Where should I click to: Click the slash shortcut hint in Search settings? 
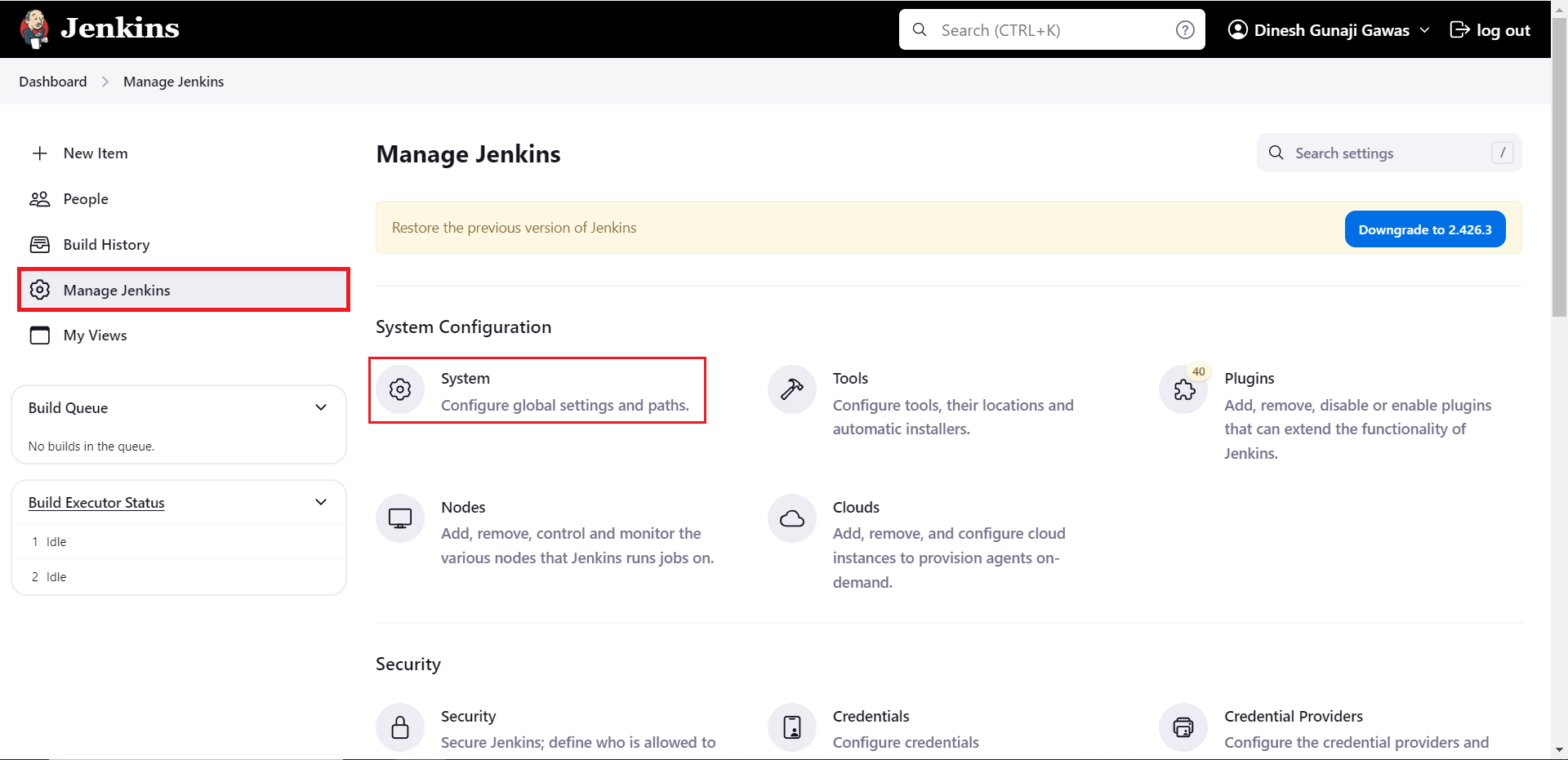(x=1503, y=153)
